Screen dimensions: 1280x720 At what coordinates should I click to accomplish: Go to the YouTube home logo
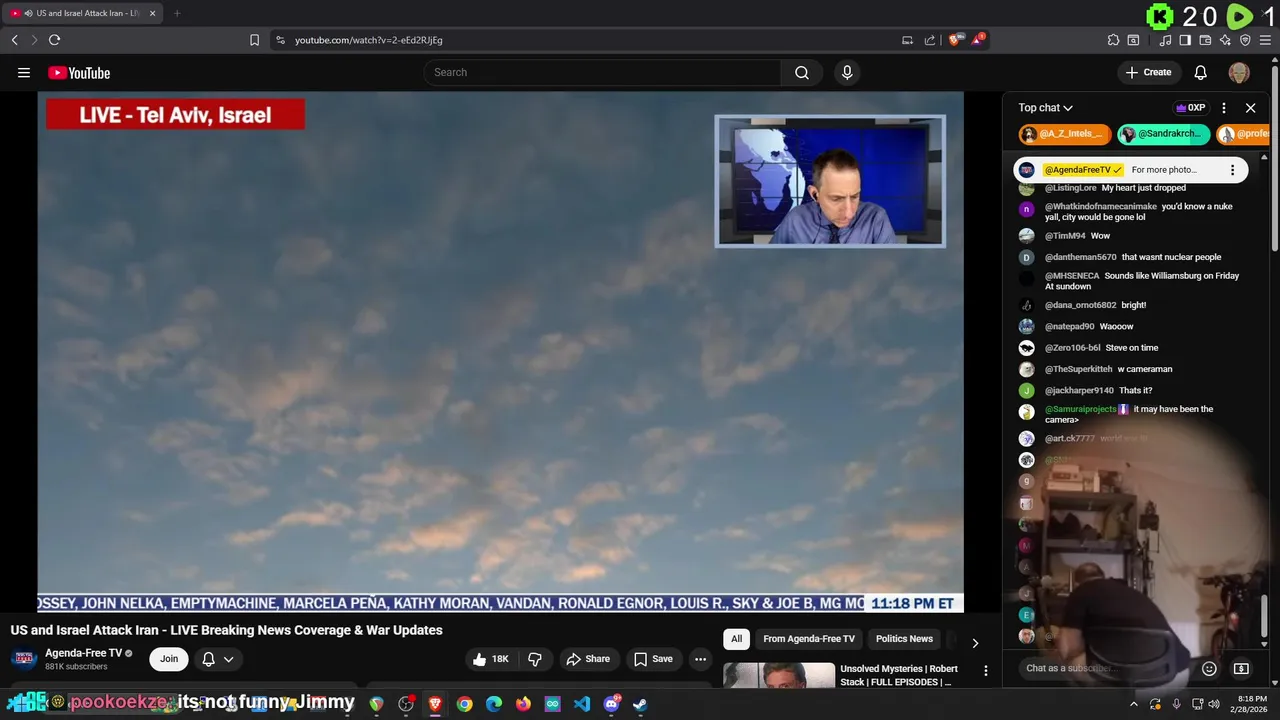coord(79,73)
